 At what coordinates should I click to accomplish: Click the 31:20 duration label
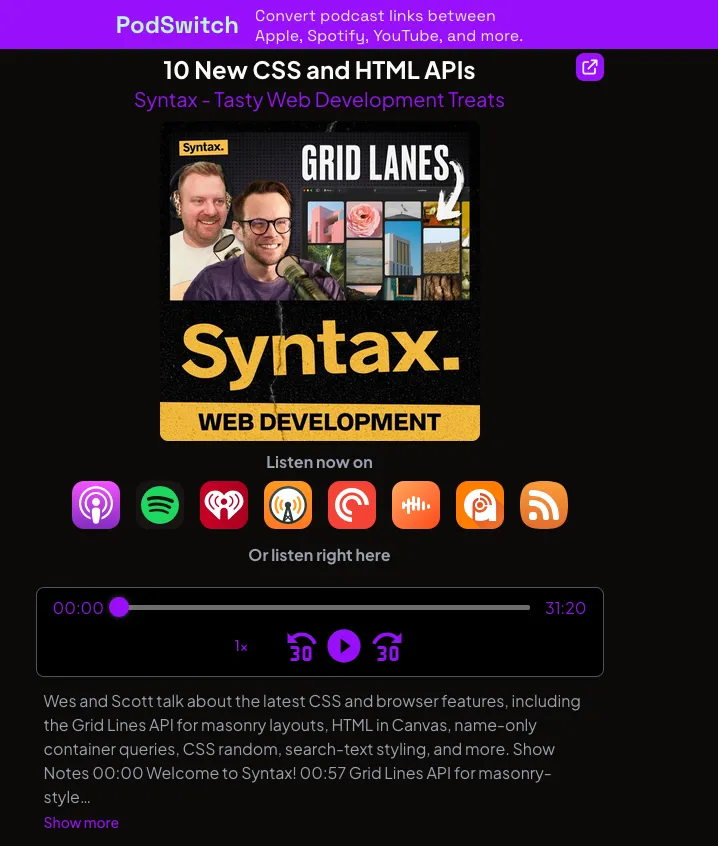click(x=565, y=608)
